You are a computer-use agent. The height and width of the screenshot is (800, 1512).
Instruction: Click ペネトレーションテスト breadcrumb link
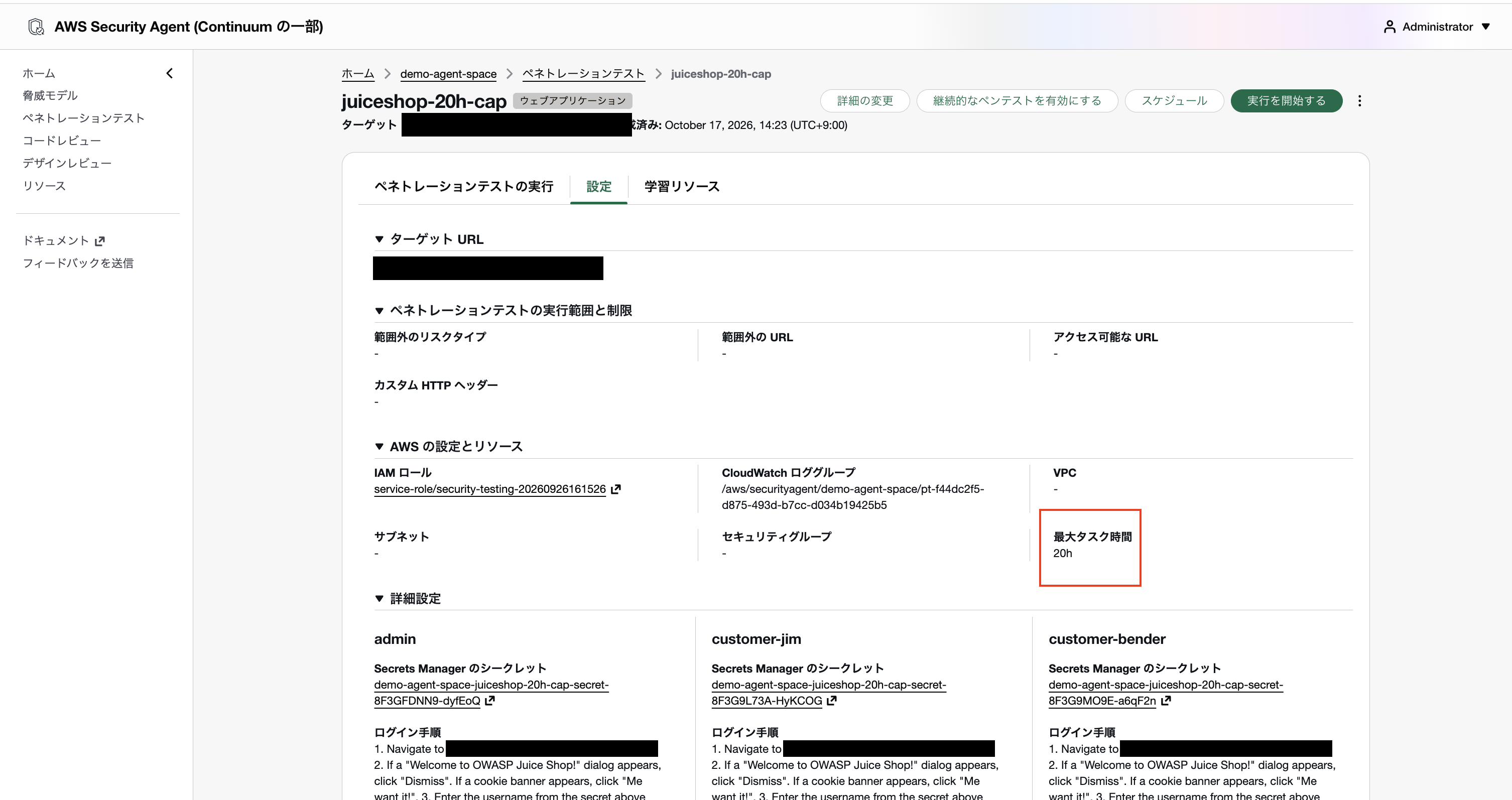583,74
